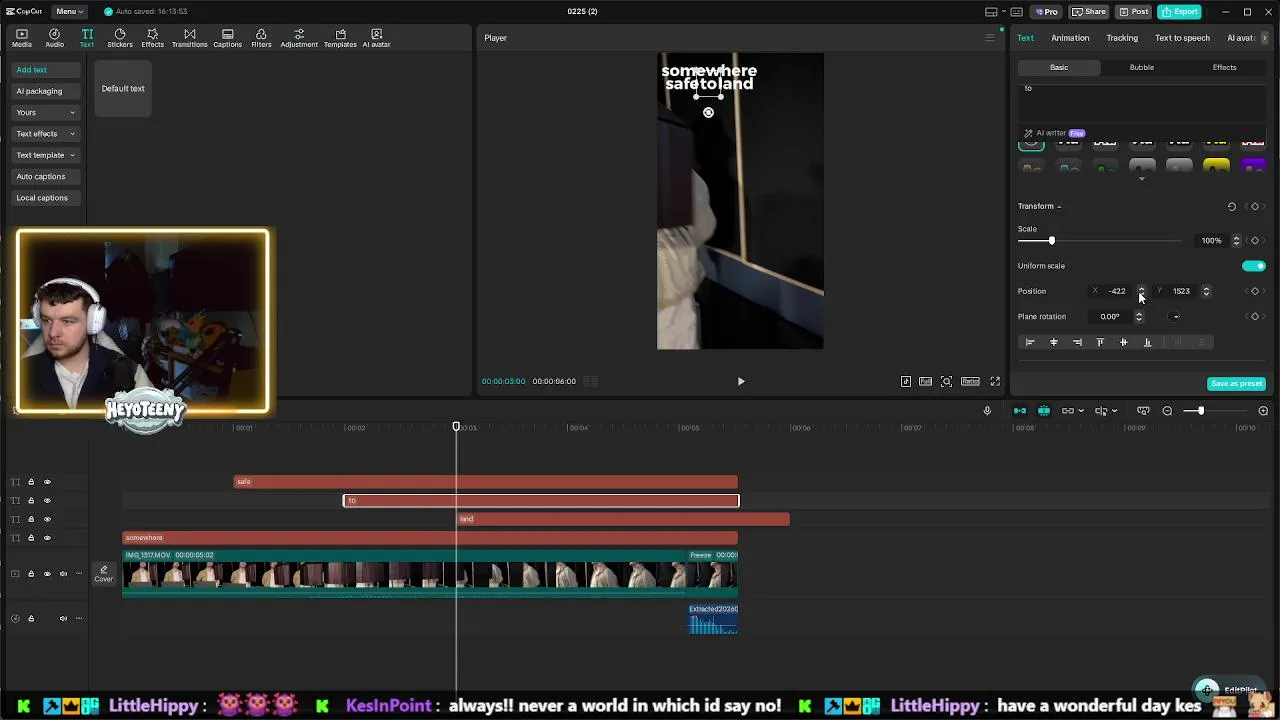Open full screen player view
The height and width of the screenshot is (720, 1280).
tap(995, 381)
